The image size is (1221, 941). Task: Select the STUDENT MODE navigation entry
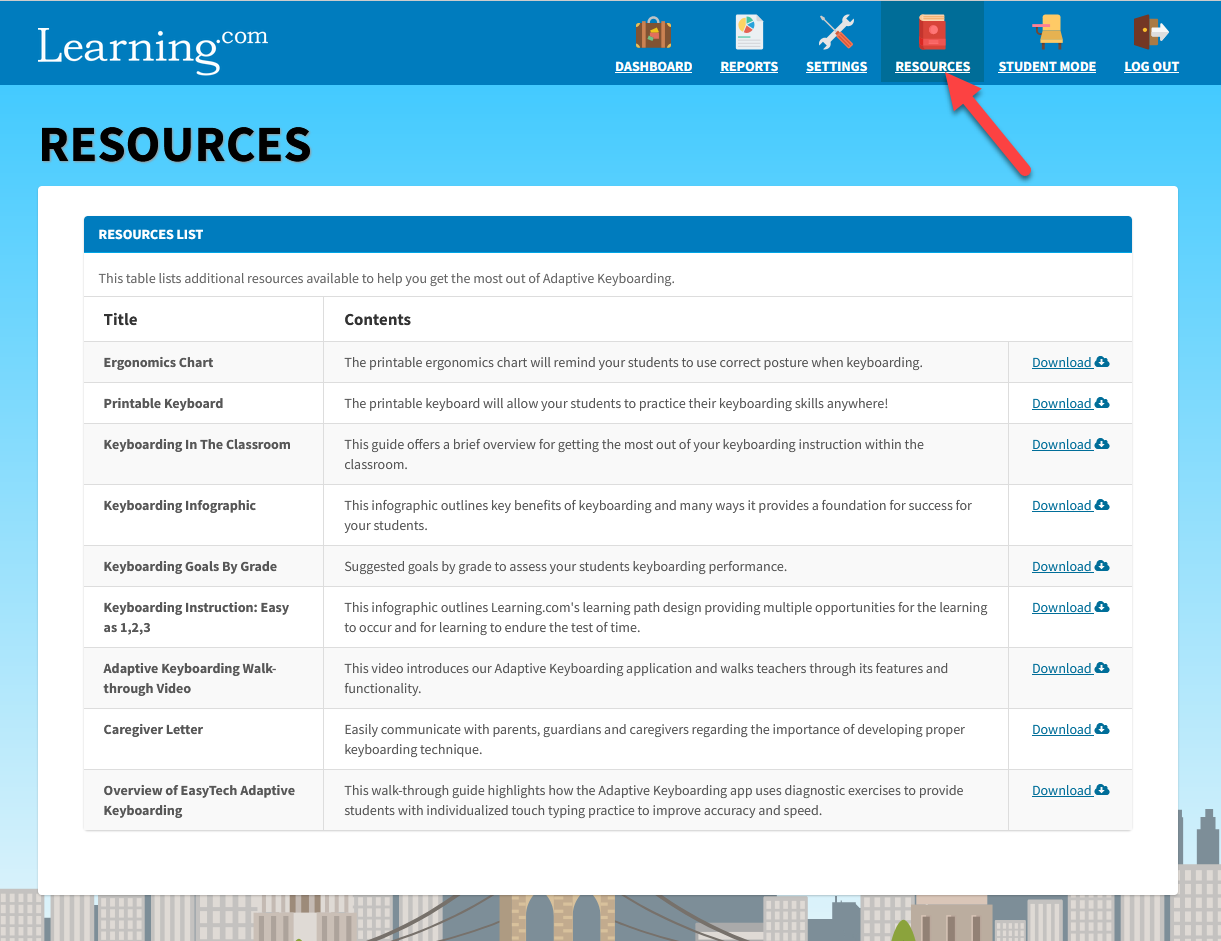[1047, 66]
